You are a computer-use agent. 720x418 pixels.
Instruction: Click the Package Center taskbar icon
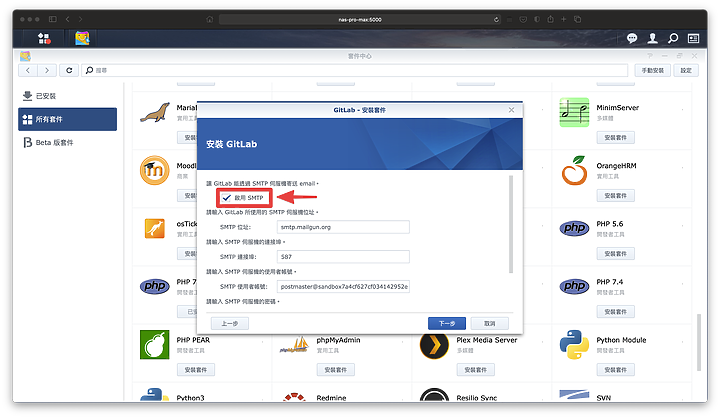pos(82,38)
